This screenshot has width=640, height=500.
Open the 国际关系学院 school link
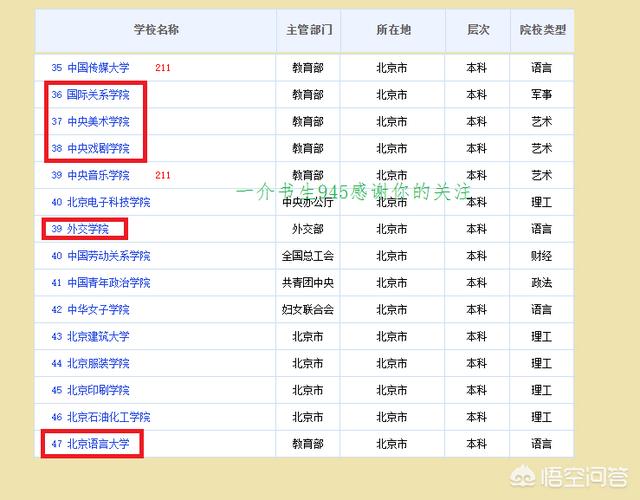click(98, 95)
